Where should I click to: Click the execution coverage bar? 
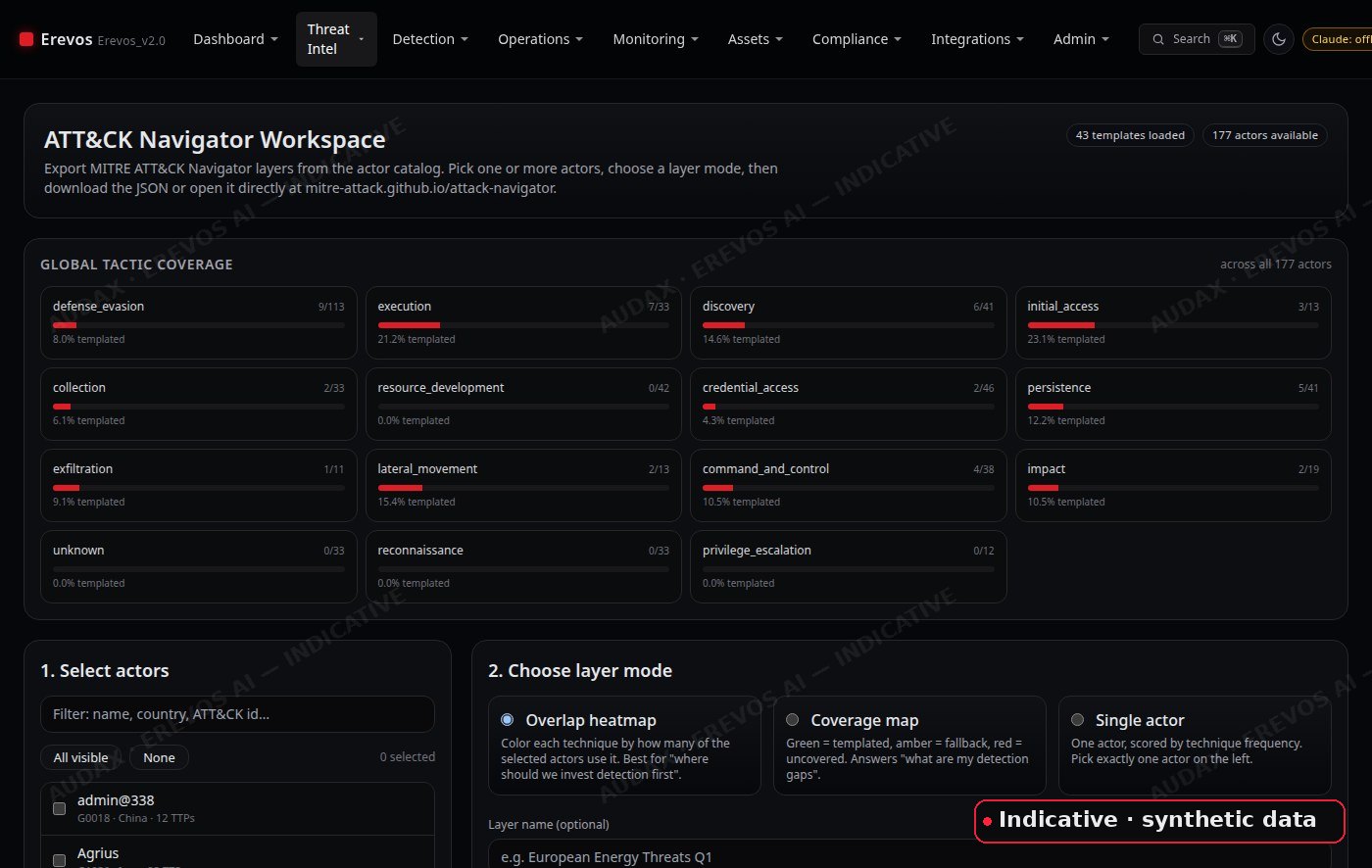(x=523, y=325)
